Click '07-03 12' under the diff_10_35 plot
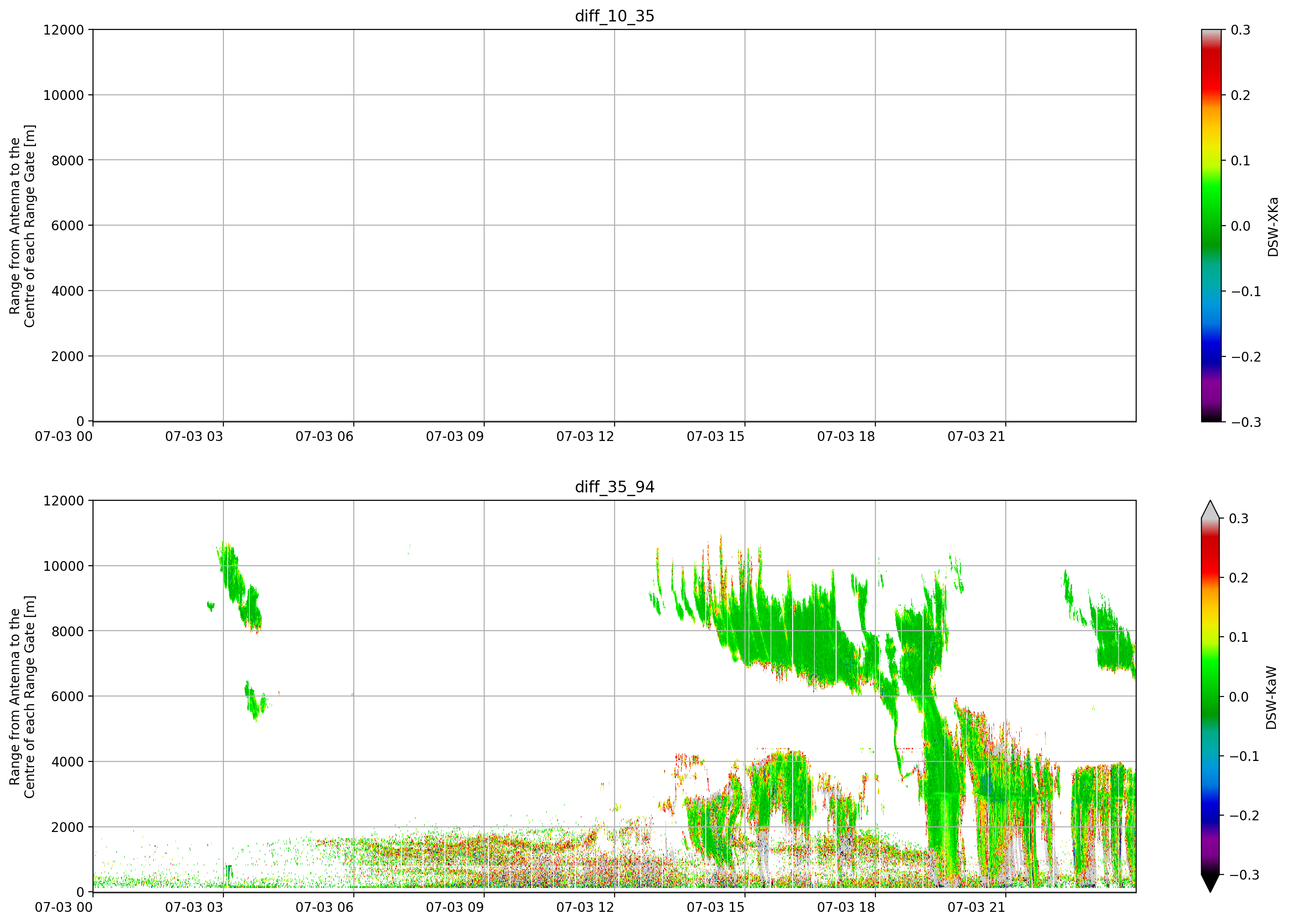 point(586,436)
